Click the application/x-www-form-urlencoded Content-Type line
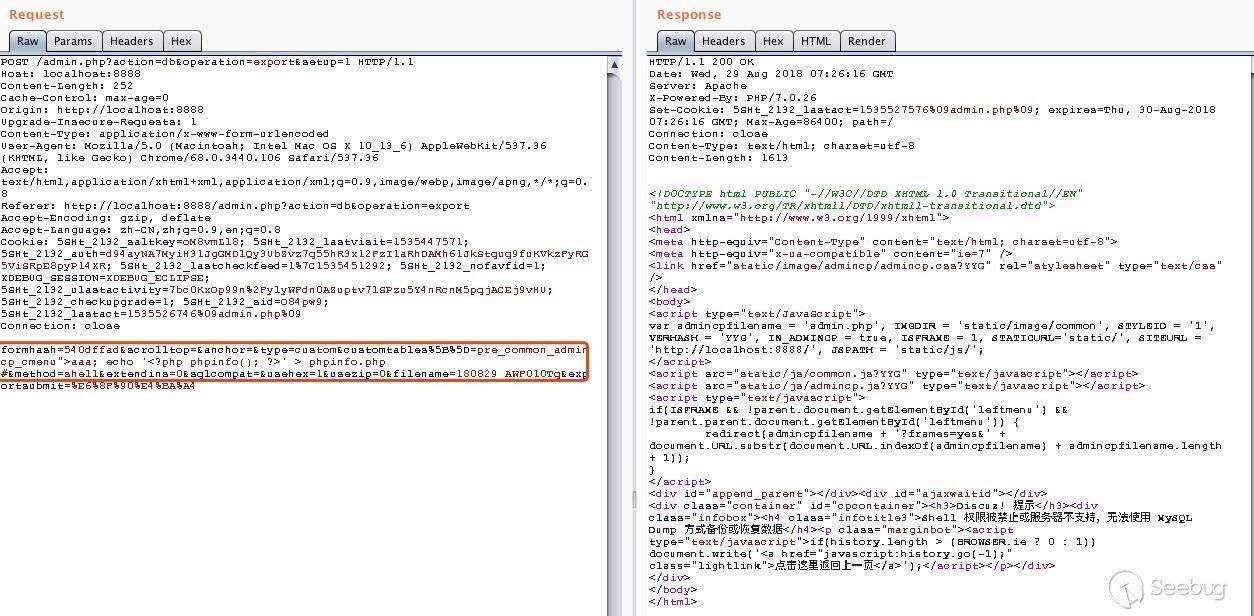This screenshot has width=1254, height=616. tap(165, 134)
